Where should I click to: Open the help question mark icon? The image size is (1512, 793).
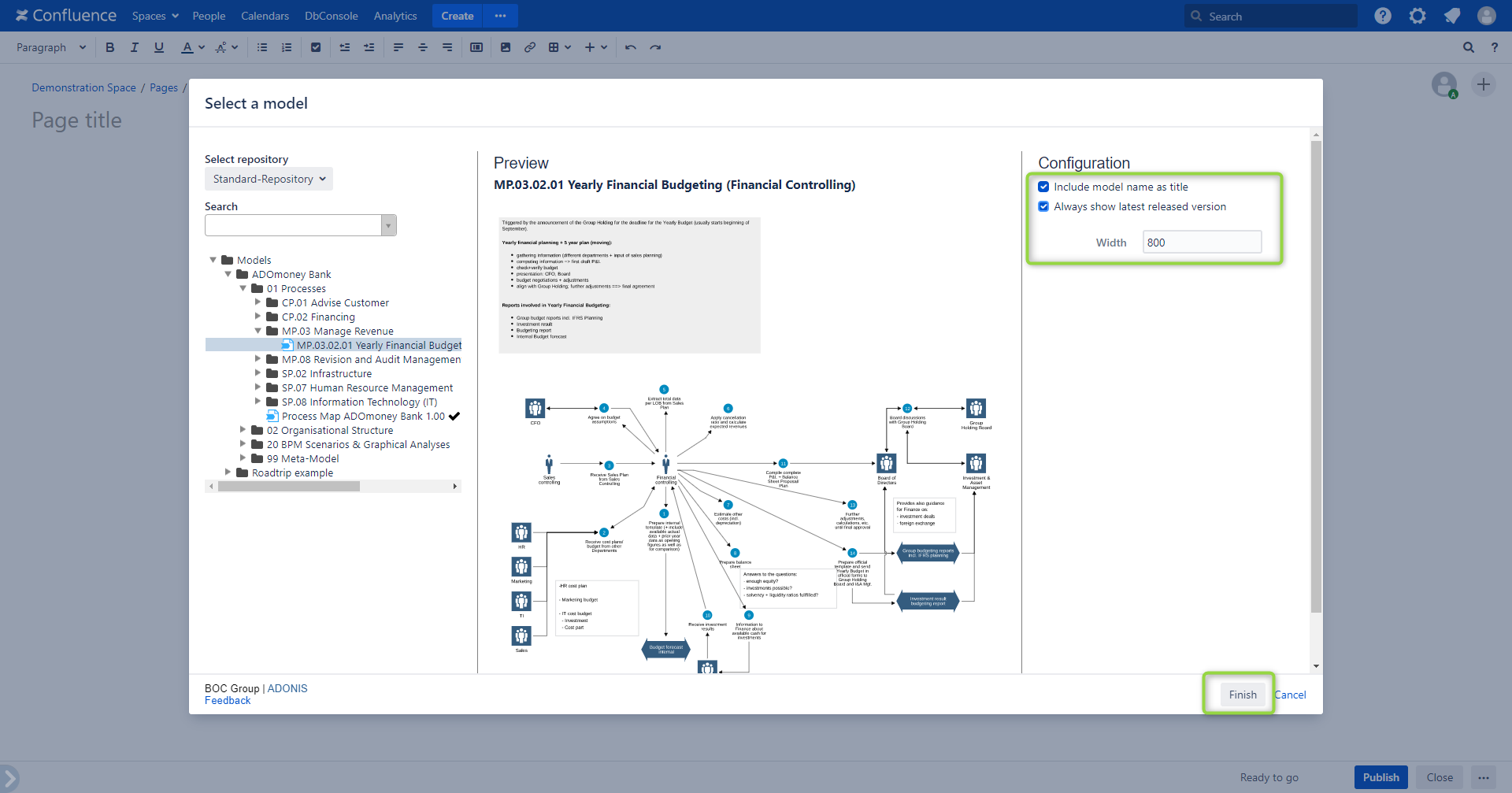point(1383,16)
